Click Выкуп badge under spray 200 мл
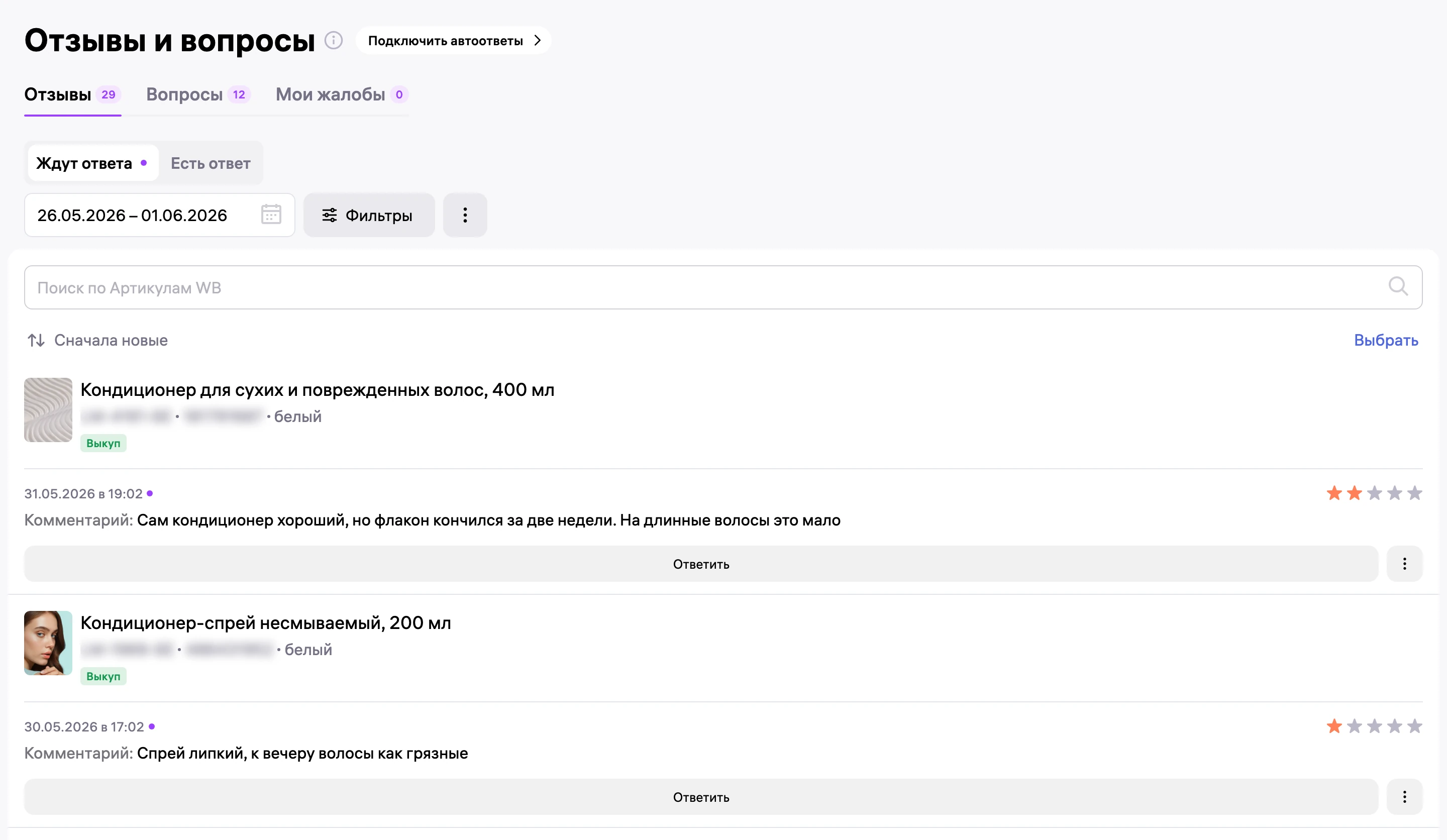Viewport: 1447px width, 840px height. pyautogui.click(x=104, y=676)
